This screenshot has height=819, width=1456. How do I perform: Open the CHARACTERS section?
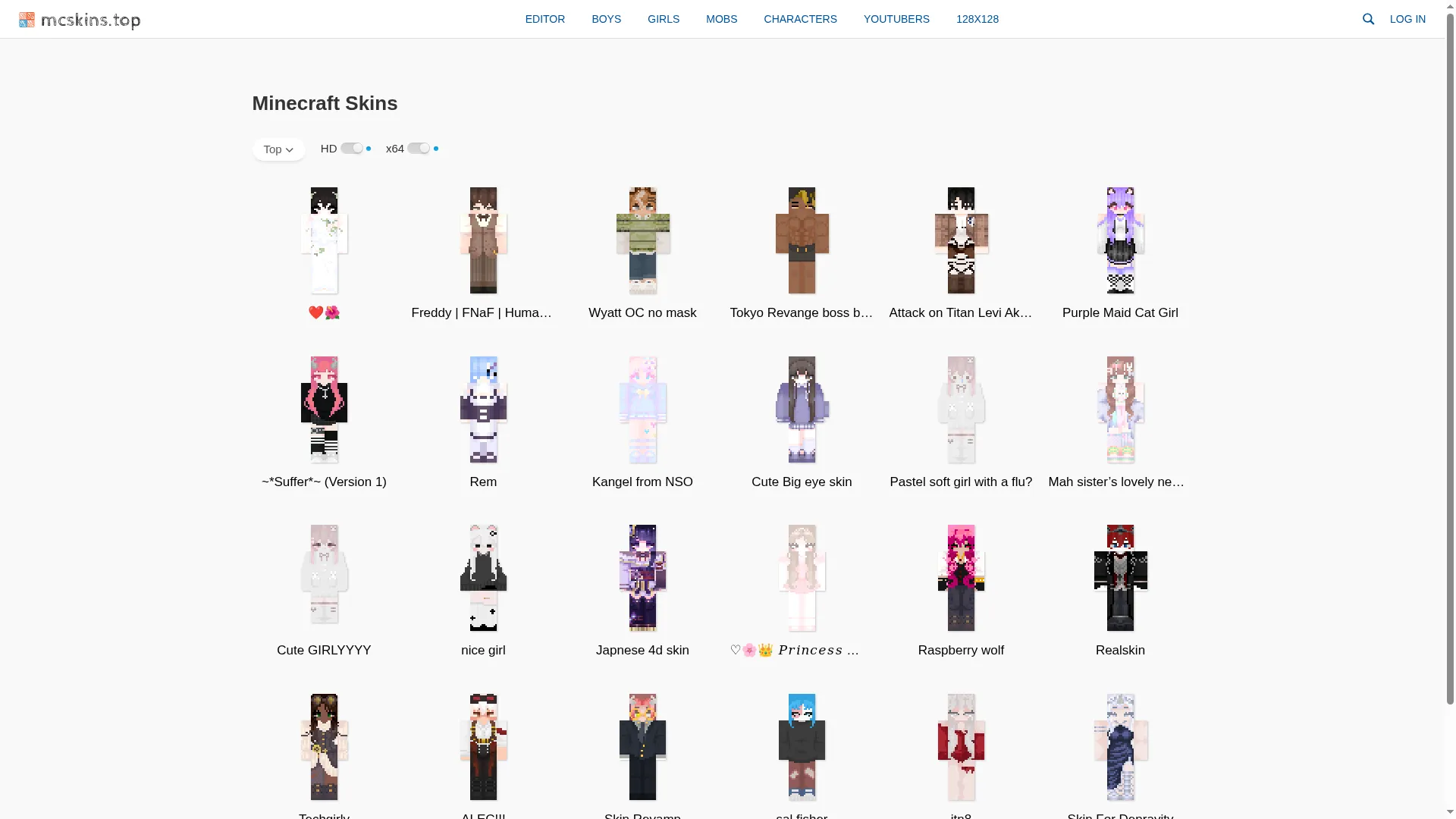(800, 19)
